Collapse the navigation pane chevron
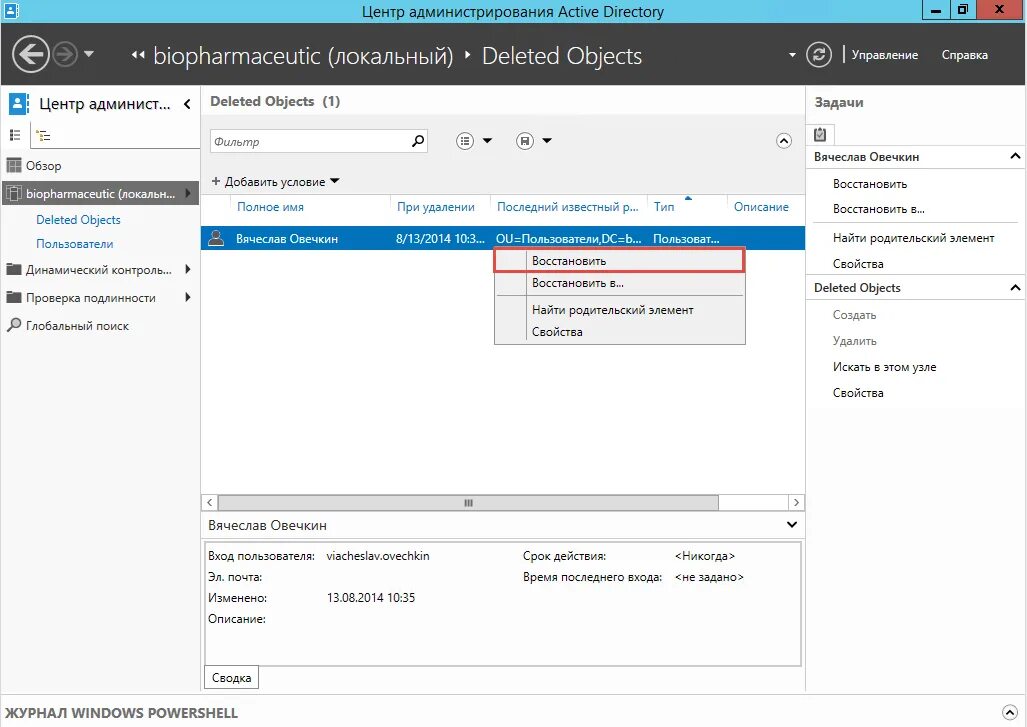The height and width of the screenshot is (727, 1027). (187, 103)
